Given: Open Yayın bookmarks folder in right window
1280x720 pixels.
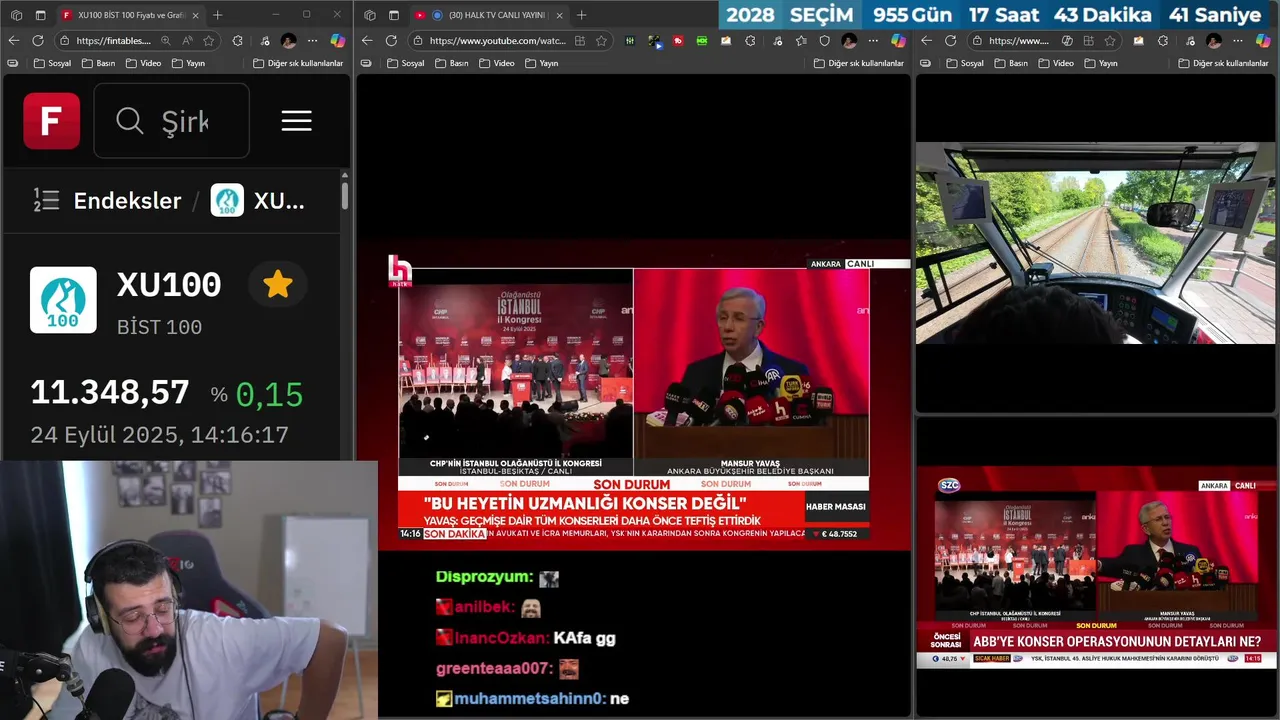Looking at the screenshot, I should tap(1102, 63).
